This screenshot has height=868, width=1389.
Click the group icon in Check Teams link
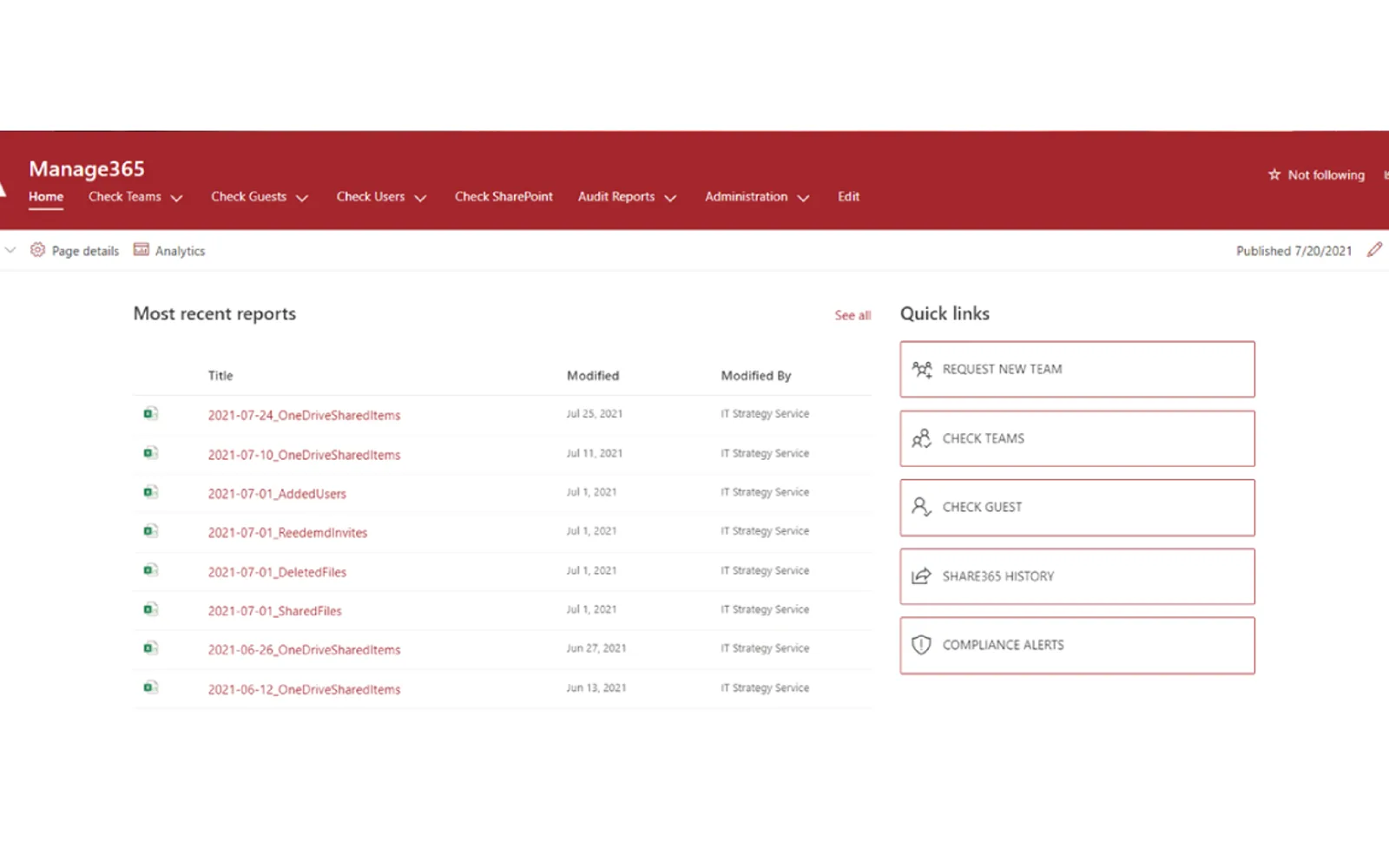pos(922,438)
